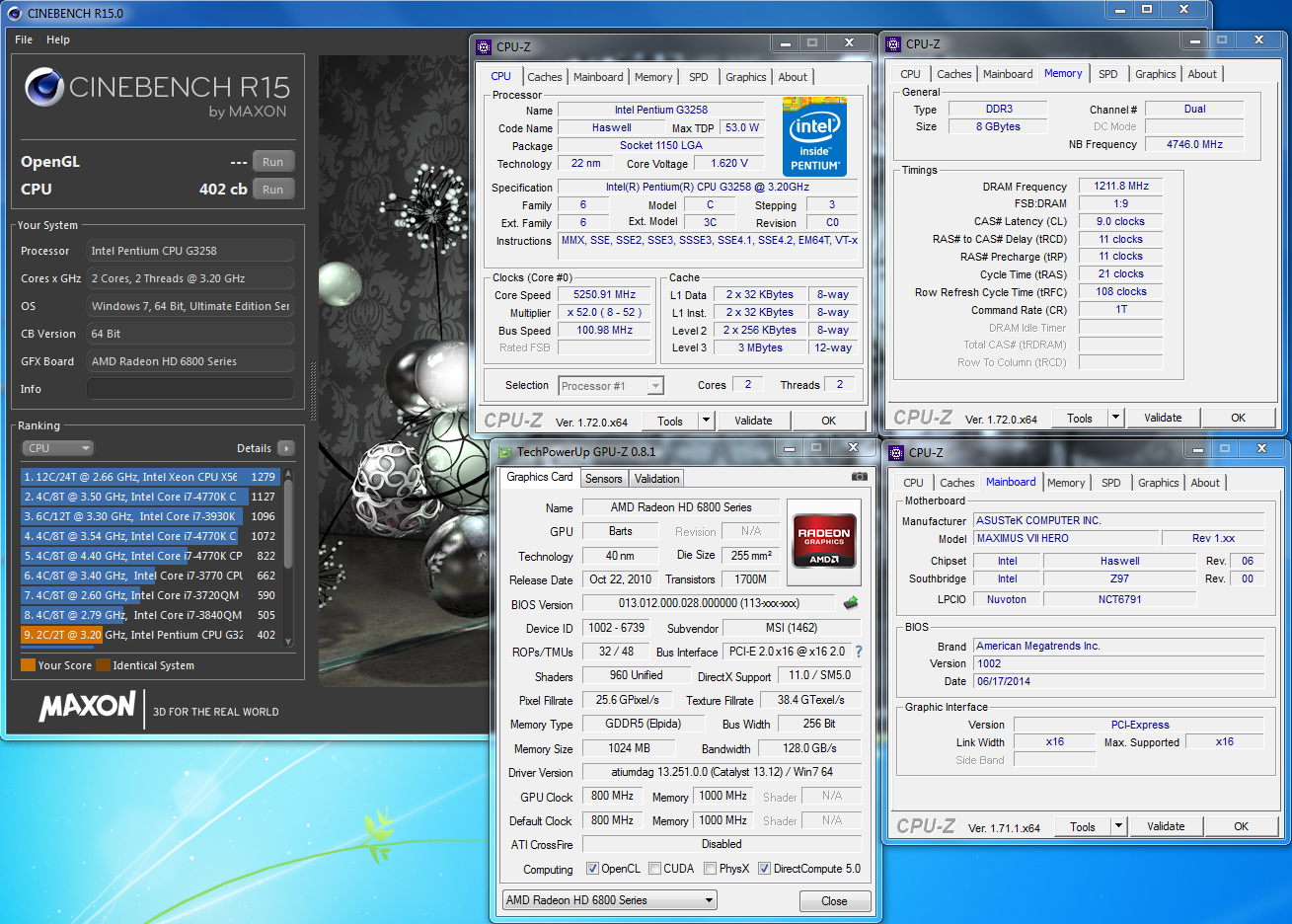Viewport: 1292px width, 924px height.
Task: Open Tools dropdown arrow in CPU-Z Mainboard window
Action: click(1119, 826)
